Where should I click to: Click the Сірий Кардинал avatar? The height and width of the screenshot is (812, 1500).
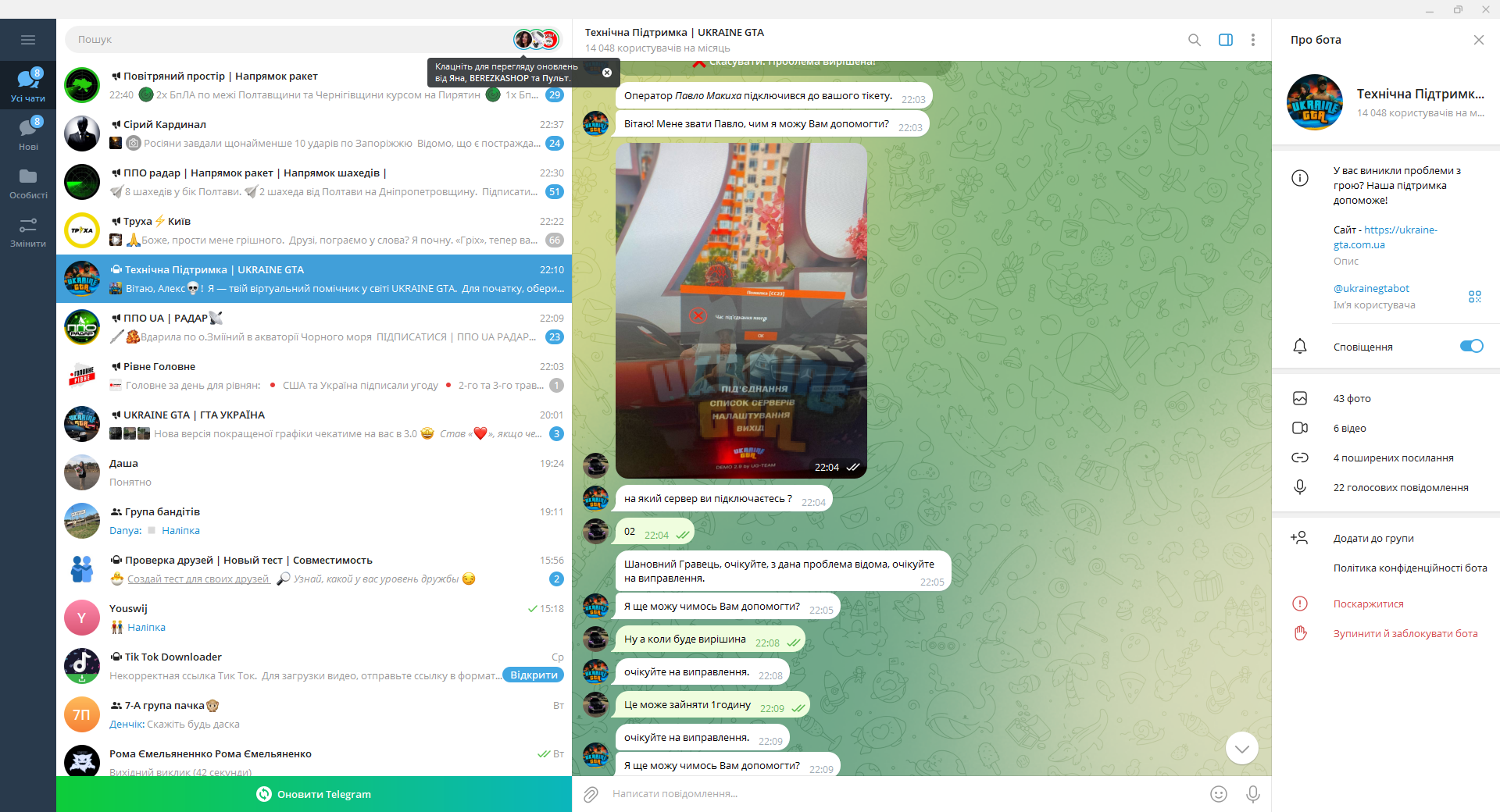(x=82, y=134)
